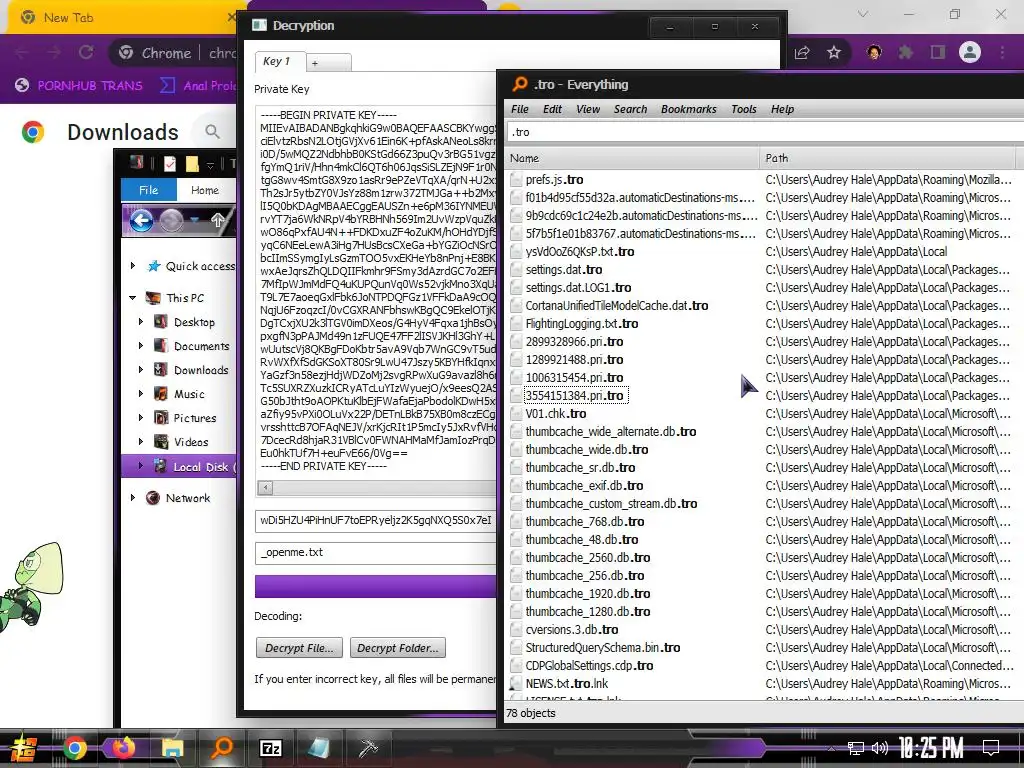Open PORNHUB TRANS bookmark
Viewport: 1024px width, 768px height.
click(79, 86)
